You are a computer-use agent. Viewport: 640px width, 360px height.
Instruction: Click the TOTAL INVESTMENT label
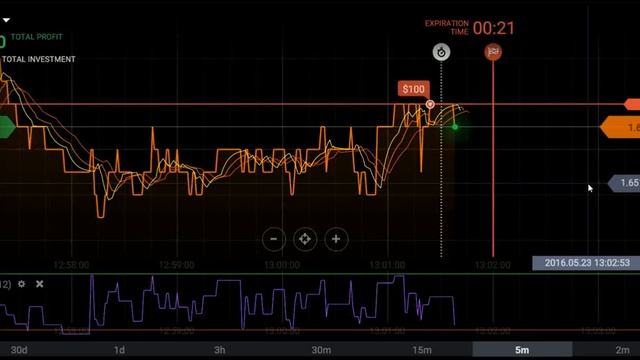(x=39, y=59)
